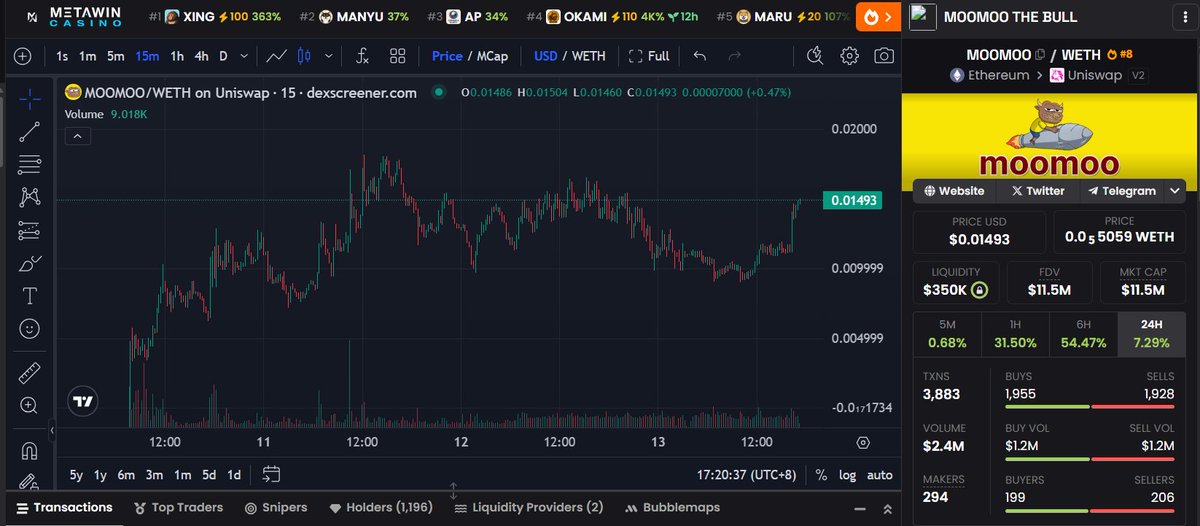The width and height of the screenshot is (1200, 526).
Task: Select the 1h time interval
Action: tap(177, 56)
